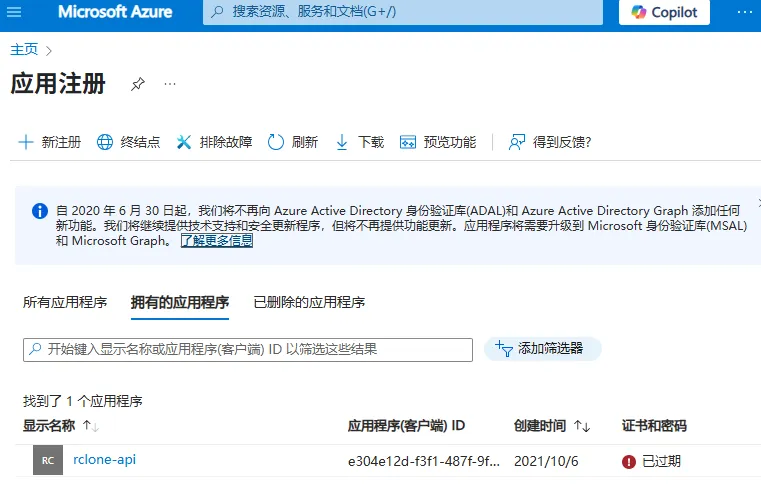Open more options beside page title
761x489 pixels.
(x=170, y=84)
